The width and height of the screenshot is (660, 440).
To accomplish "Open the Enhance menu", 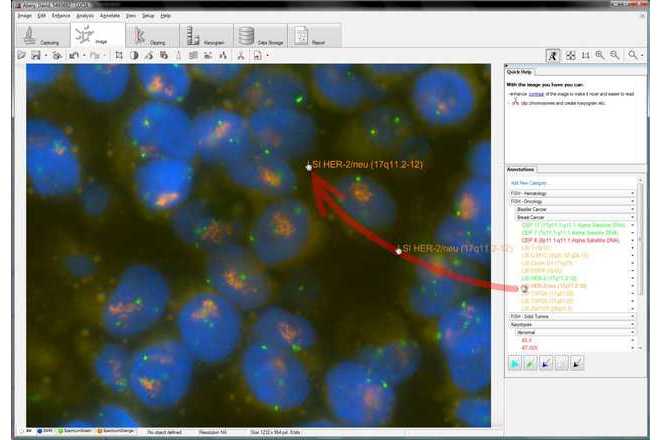I will pyautogui.click(x=61, y=16).
